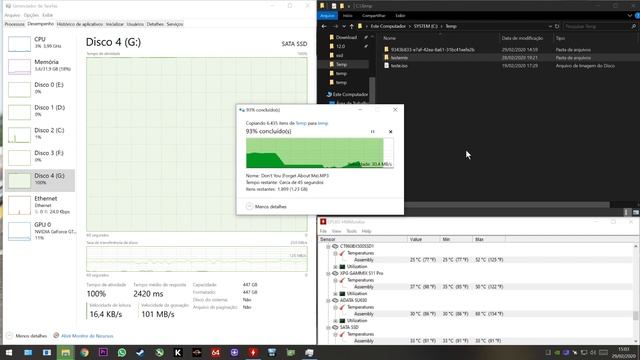Refresh the Explorer folder view

coord(557,26)
